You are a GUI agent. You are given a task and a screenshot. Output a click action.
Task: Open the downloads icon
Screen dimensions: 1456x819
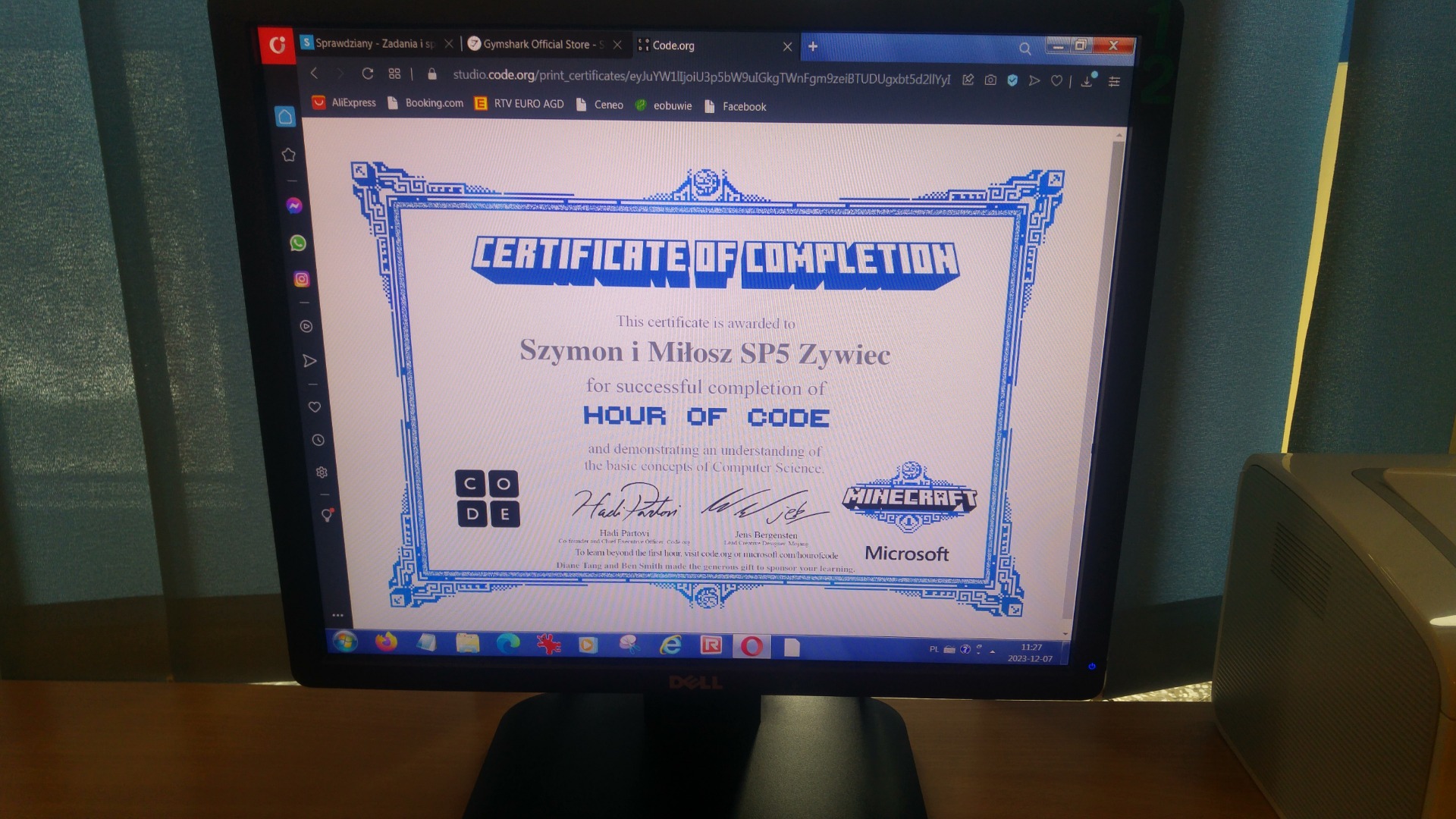pos(1087,80)
